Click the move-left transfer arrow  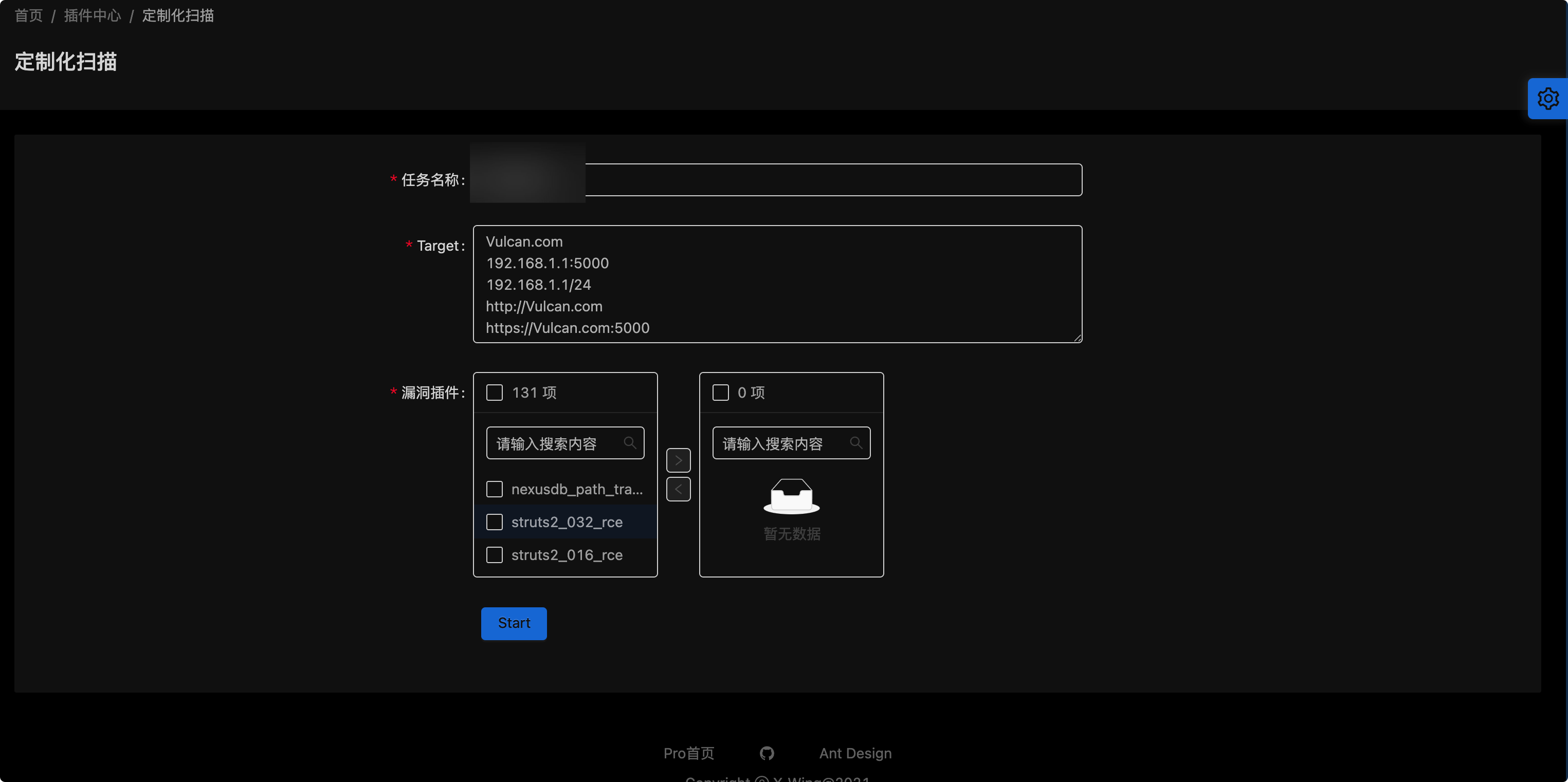pos(678,489)
